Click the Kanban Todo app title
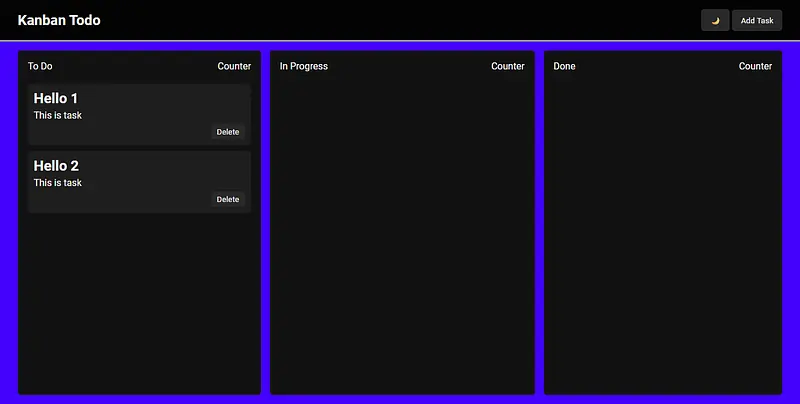Image resolution: width=800 pixels, height=404 pixels. tap(59, 20)
